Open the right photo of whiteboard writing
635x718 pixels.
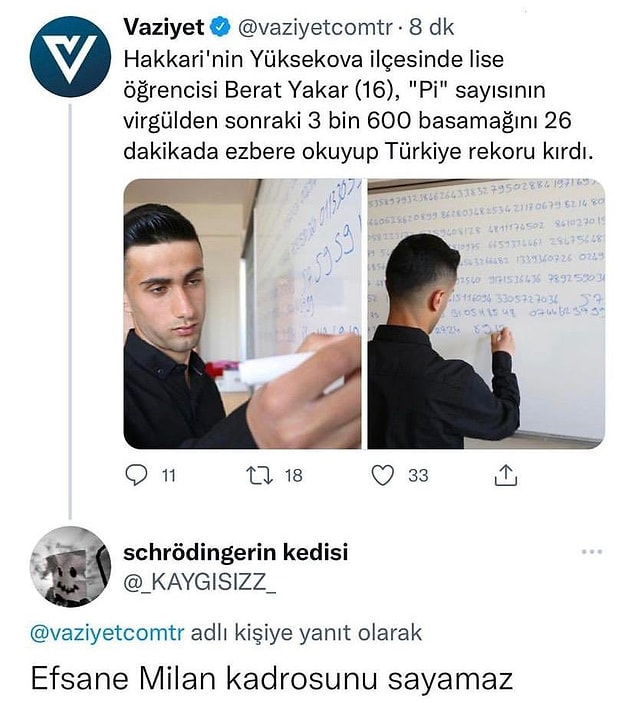point(486,314)
